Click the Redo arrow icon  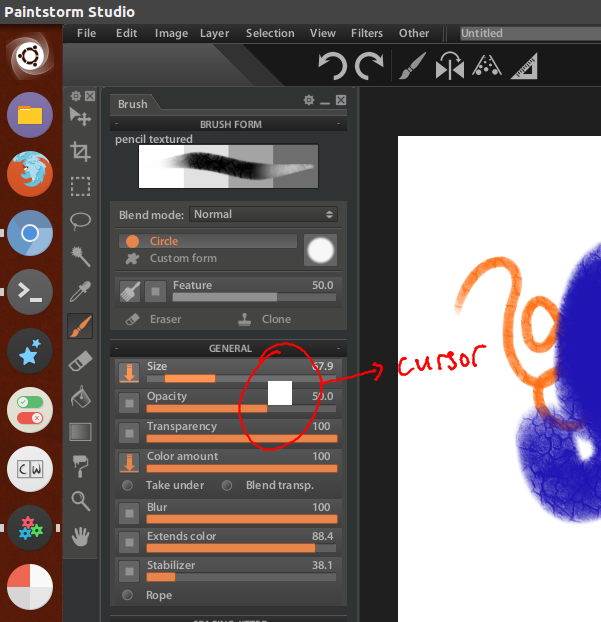coord(369,66)
